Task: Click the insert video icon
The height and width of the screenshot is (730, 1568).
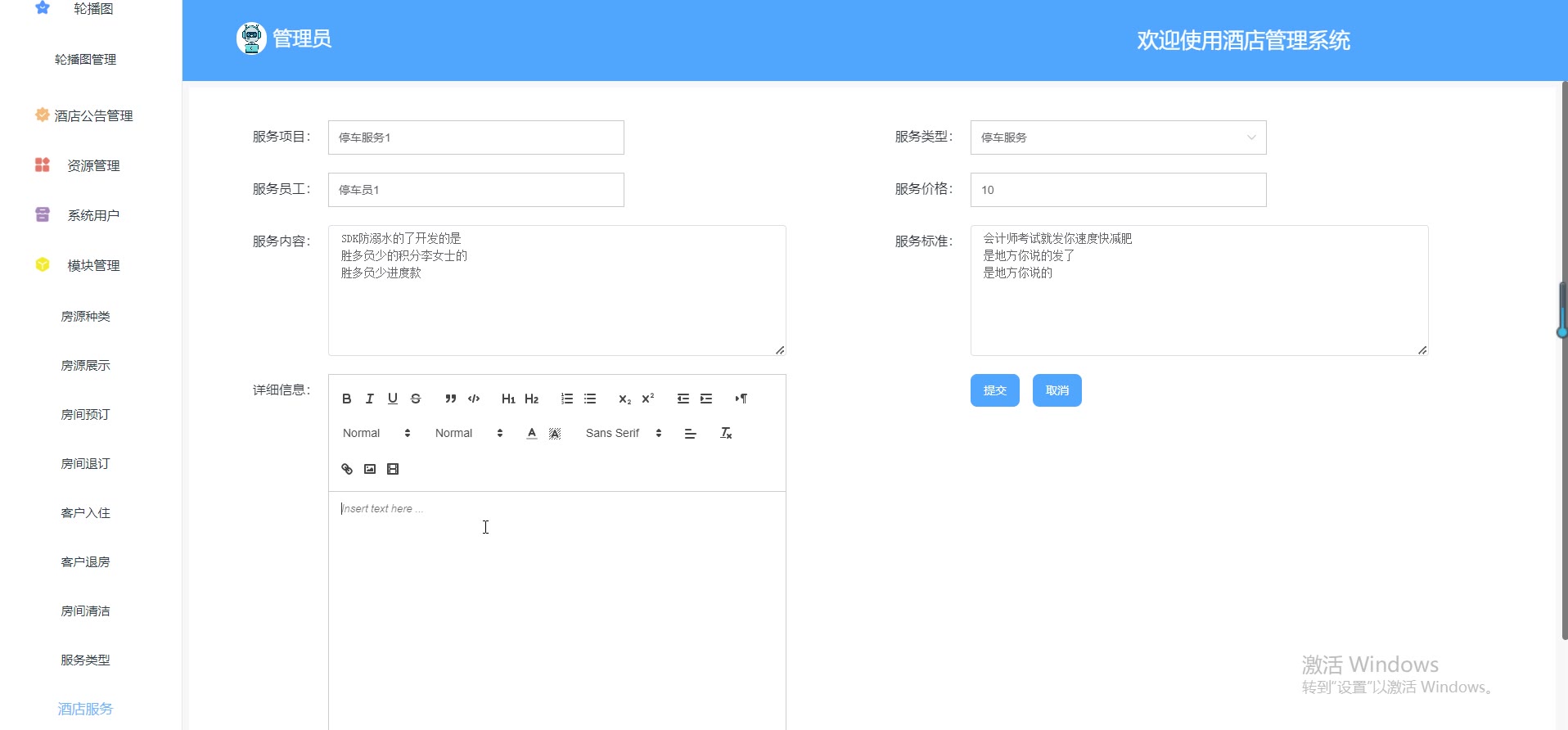Action: point(393,469)
